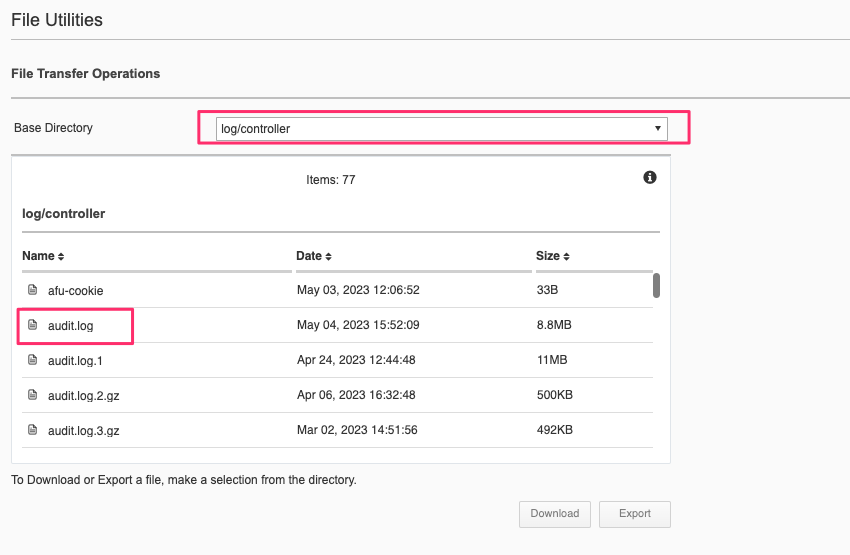Viewport: 850px width, 555px height.
Task: Click the file icon next to audit.log
Action: 33,325
